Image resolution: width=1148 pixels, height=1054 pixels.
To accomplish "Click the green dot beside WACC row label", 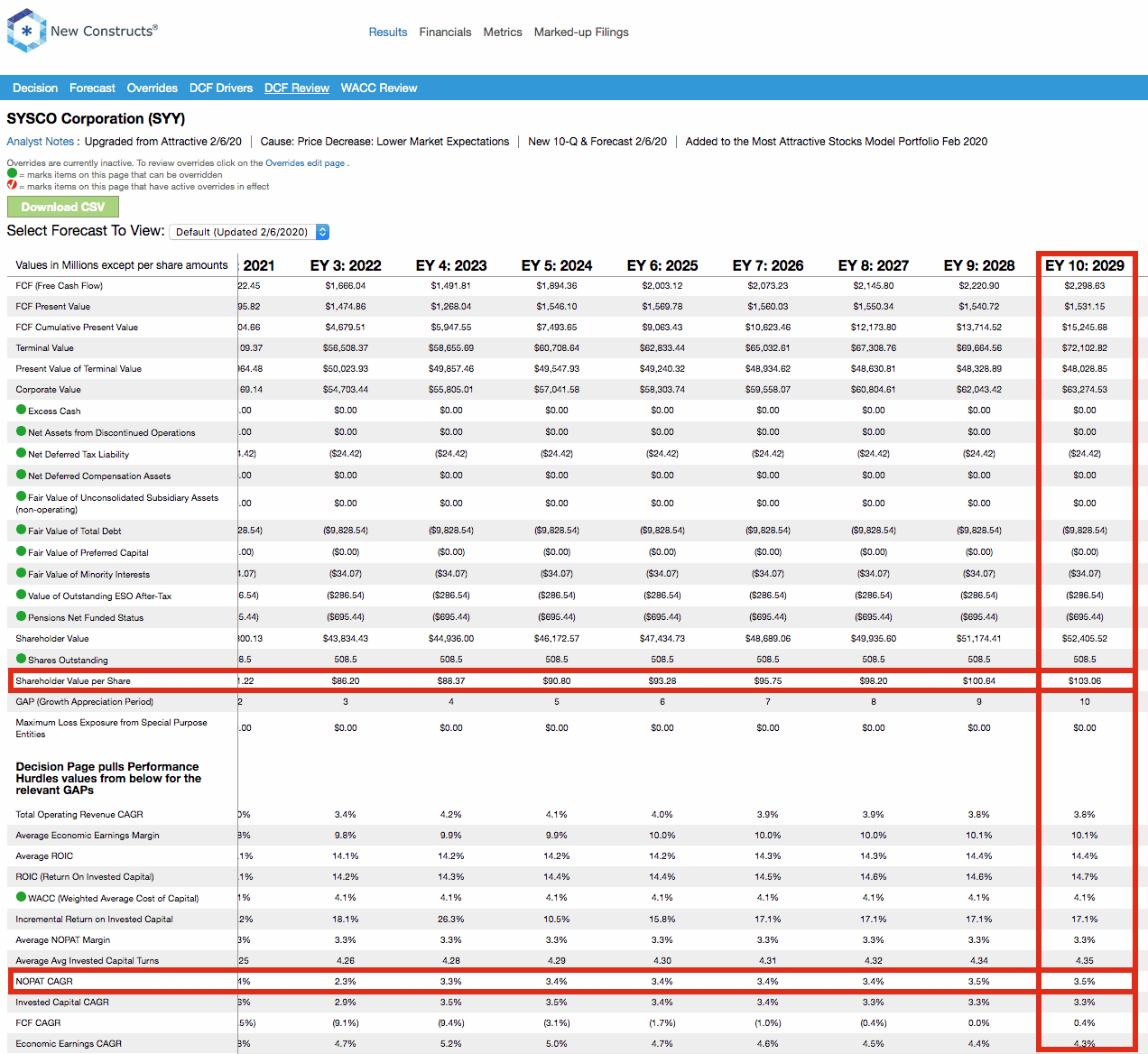I will (x=22, y=897).
